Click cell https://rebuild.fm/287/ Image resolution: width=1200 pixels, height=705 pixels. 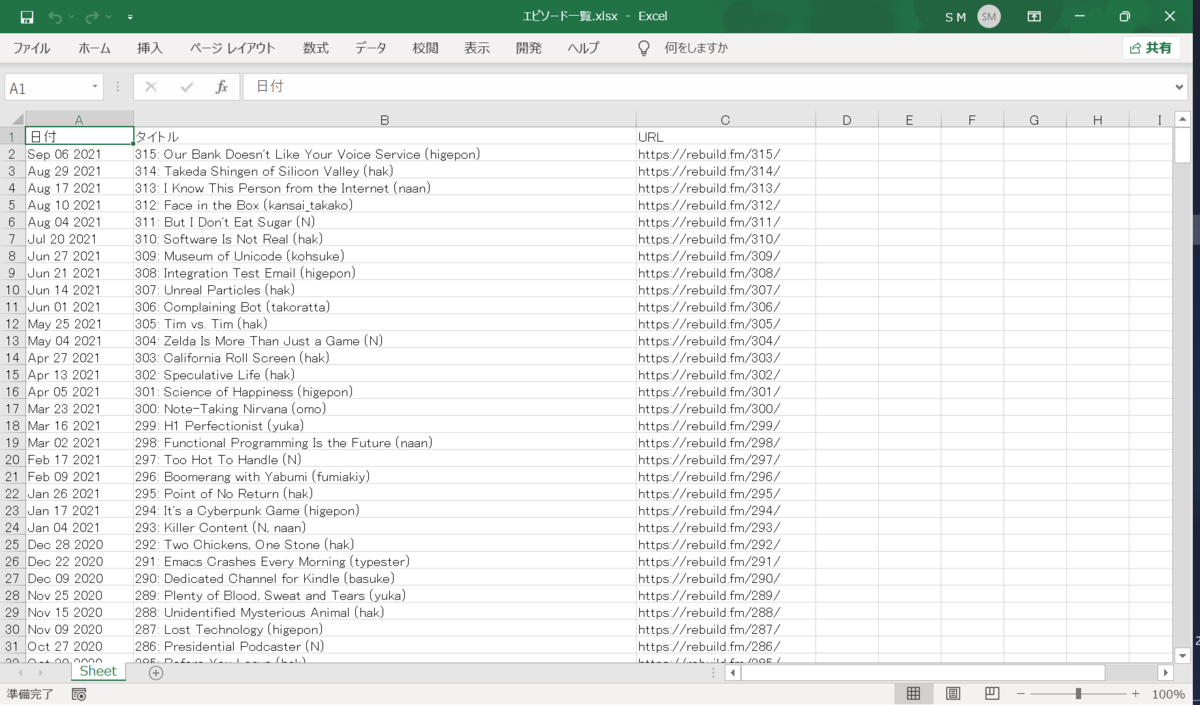click(x=726, y=630)
